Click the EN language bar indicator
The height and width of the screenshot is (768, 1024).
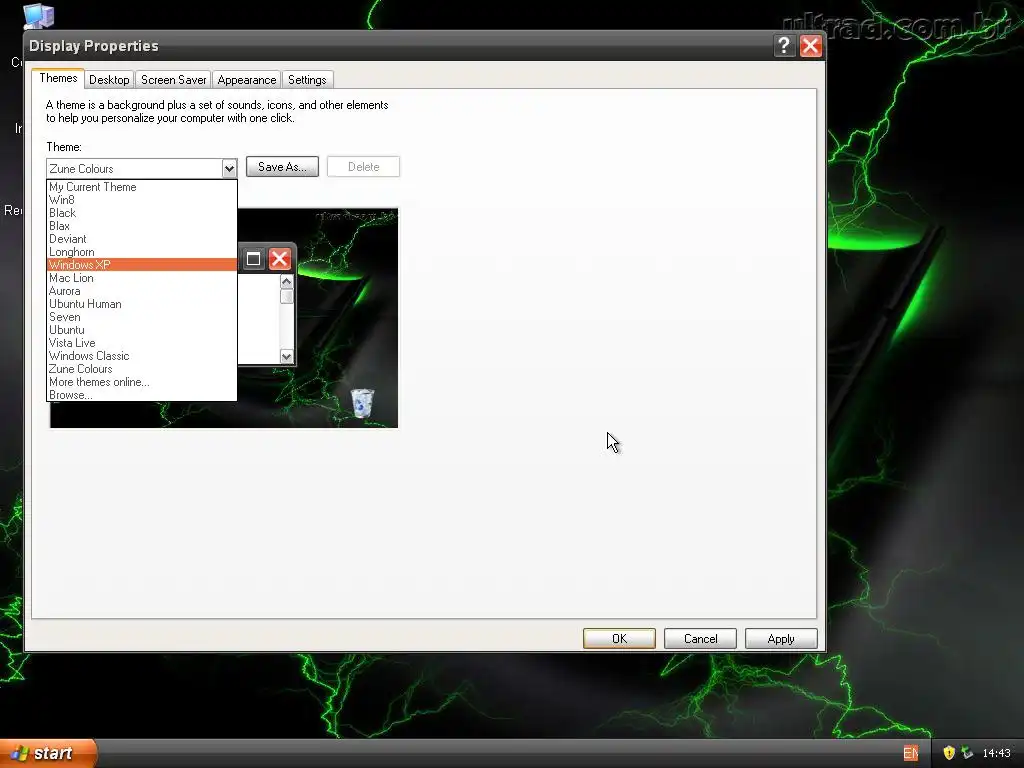tap(910, 753)
